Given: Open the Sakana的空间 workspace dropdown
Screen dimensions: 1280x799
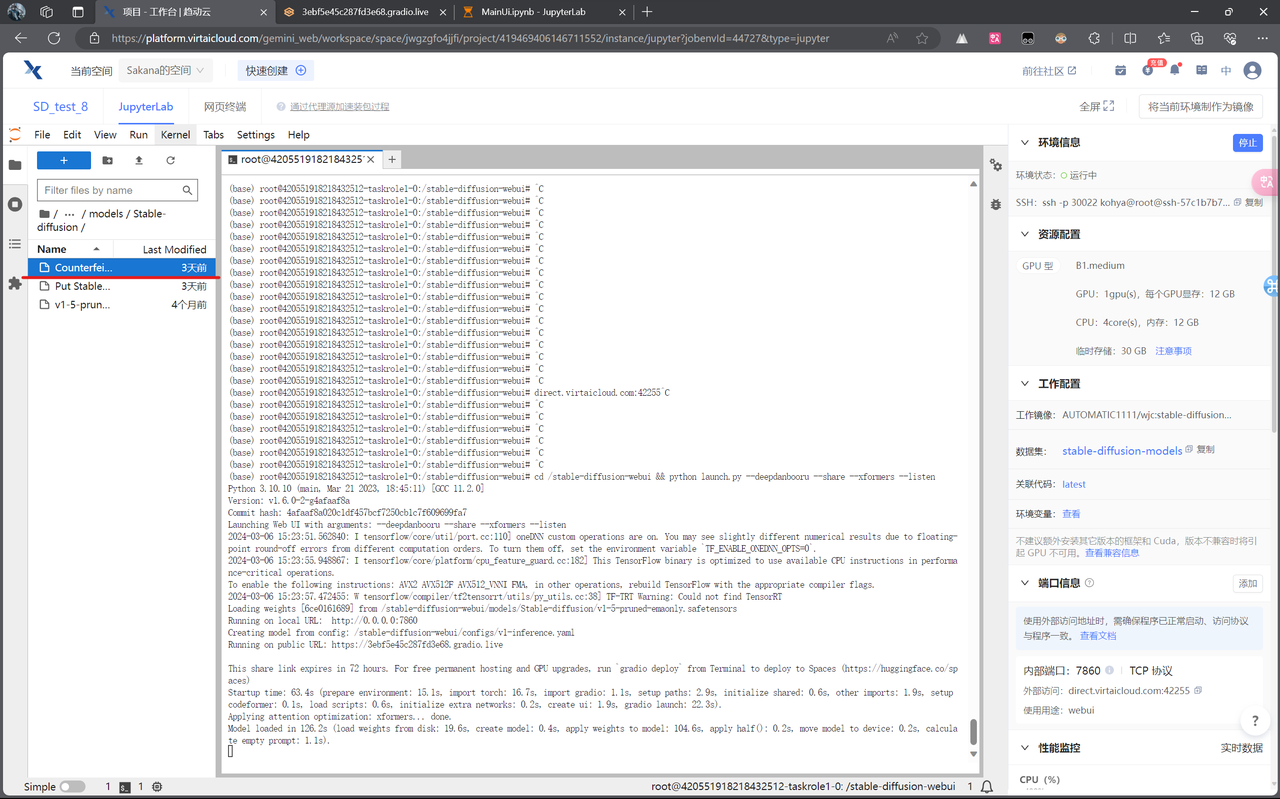Looking at the screenshot, I should pos(165,71).
